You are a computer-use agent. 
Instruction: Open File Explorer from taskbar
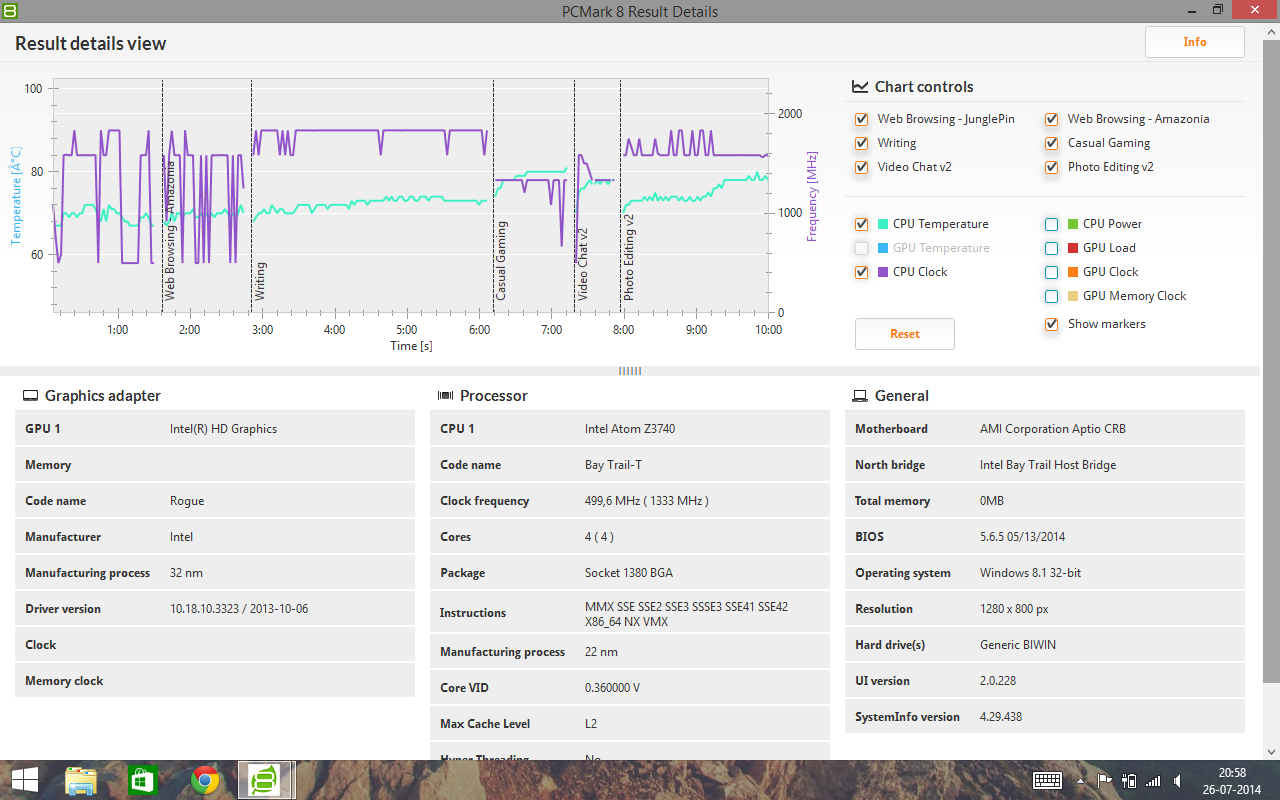click(x=81, y=780)
